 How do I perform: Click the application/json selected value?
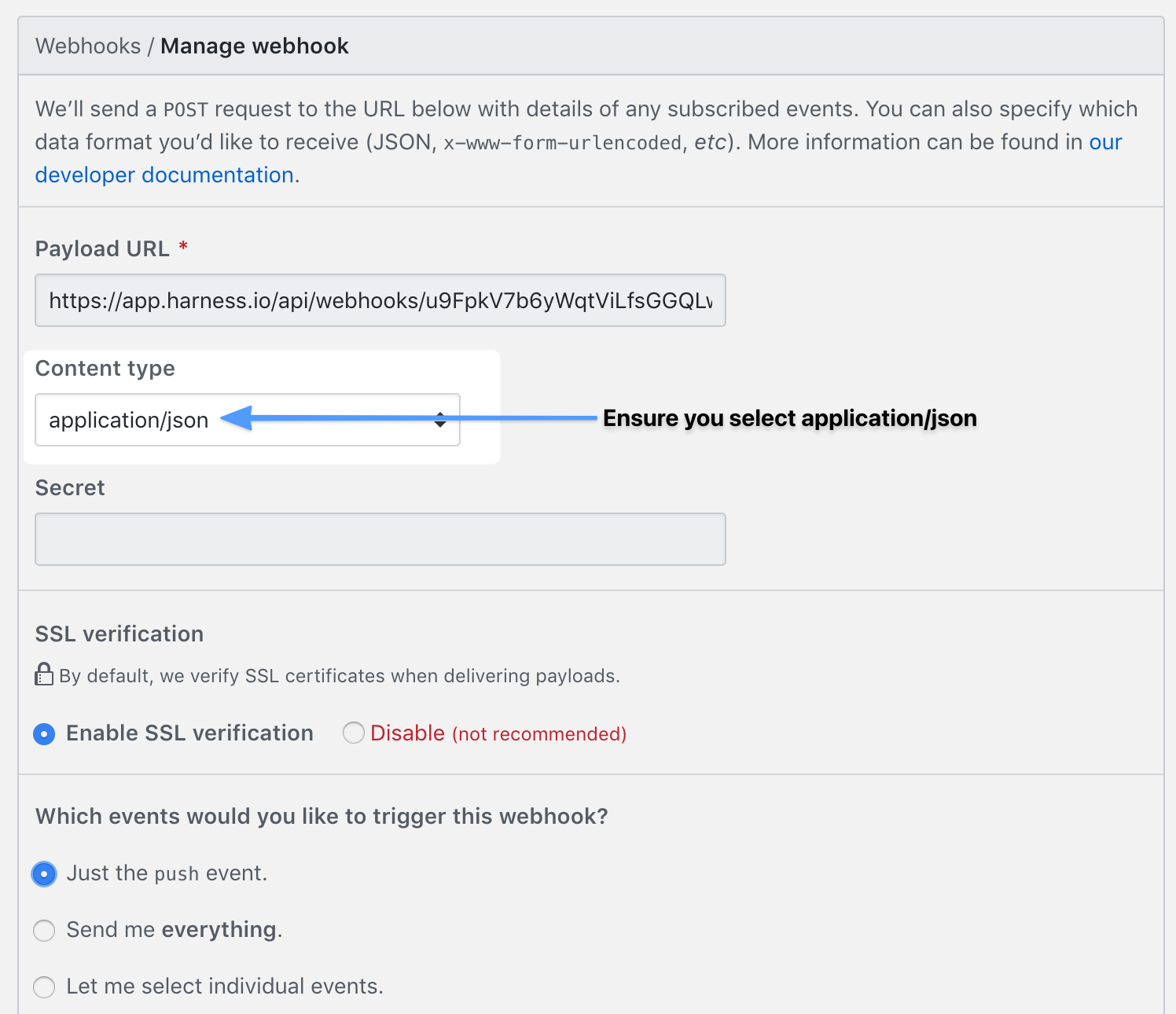point(128,421)
